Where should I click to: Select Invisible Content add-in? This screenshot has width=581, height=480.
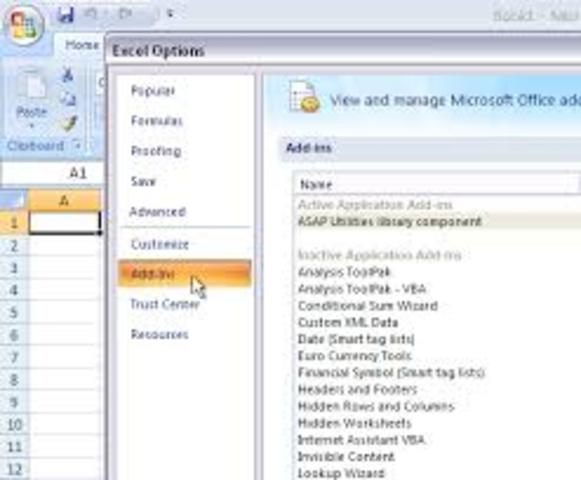point(346,456)
